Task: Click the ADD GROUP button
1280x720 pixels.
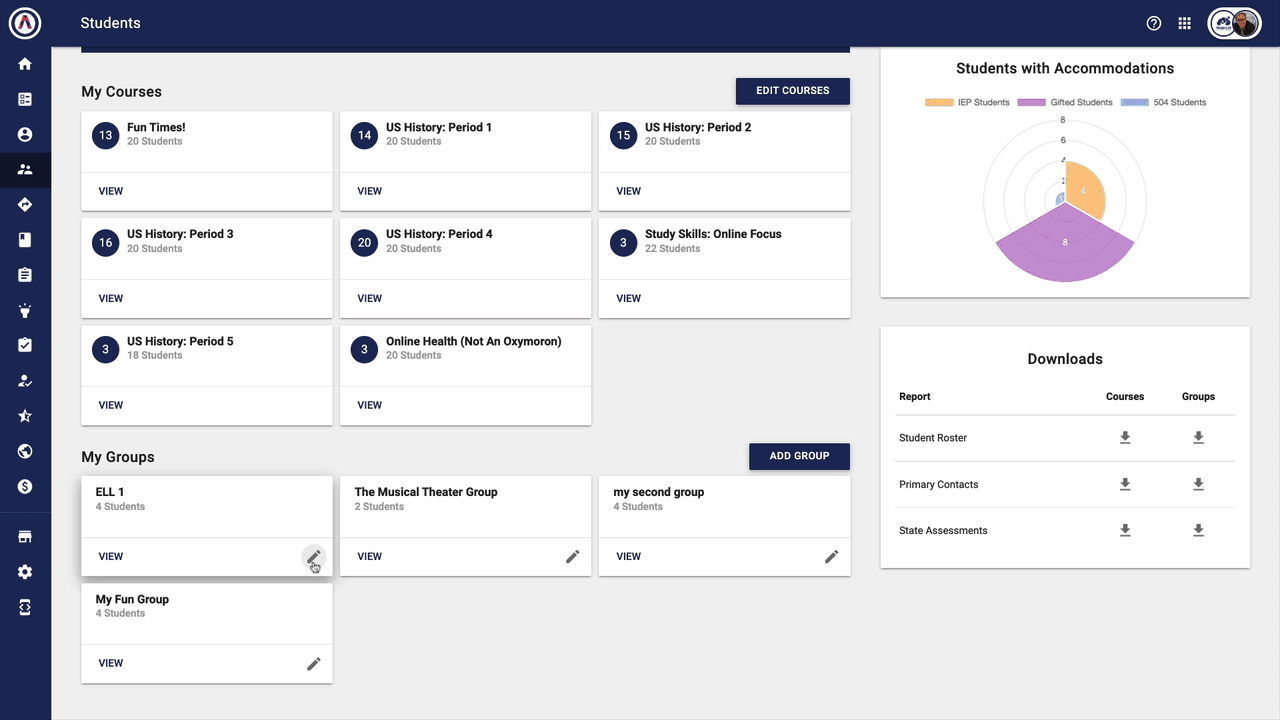Action: pos(799,456)
